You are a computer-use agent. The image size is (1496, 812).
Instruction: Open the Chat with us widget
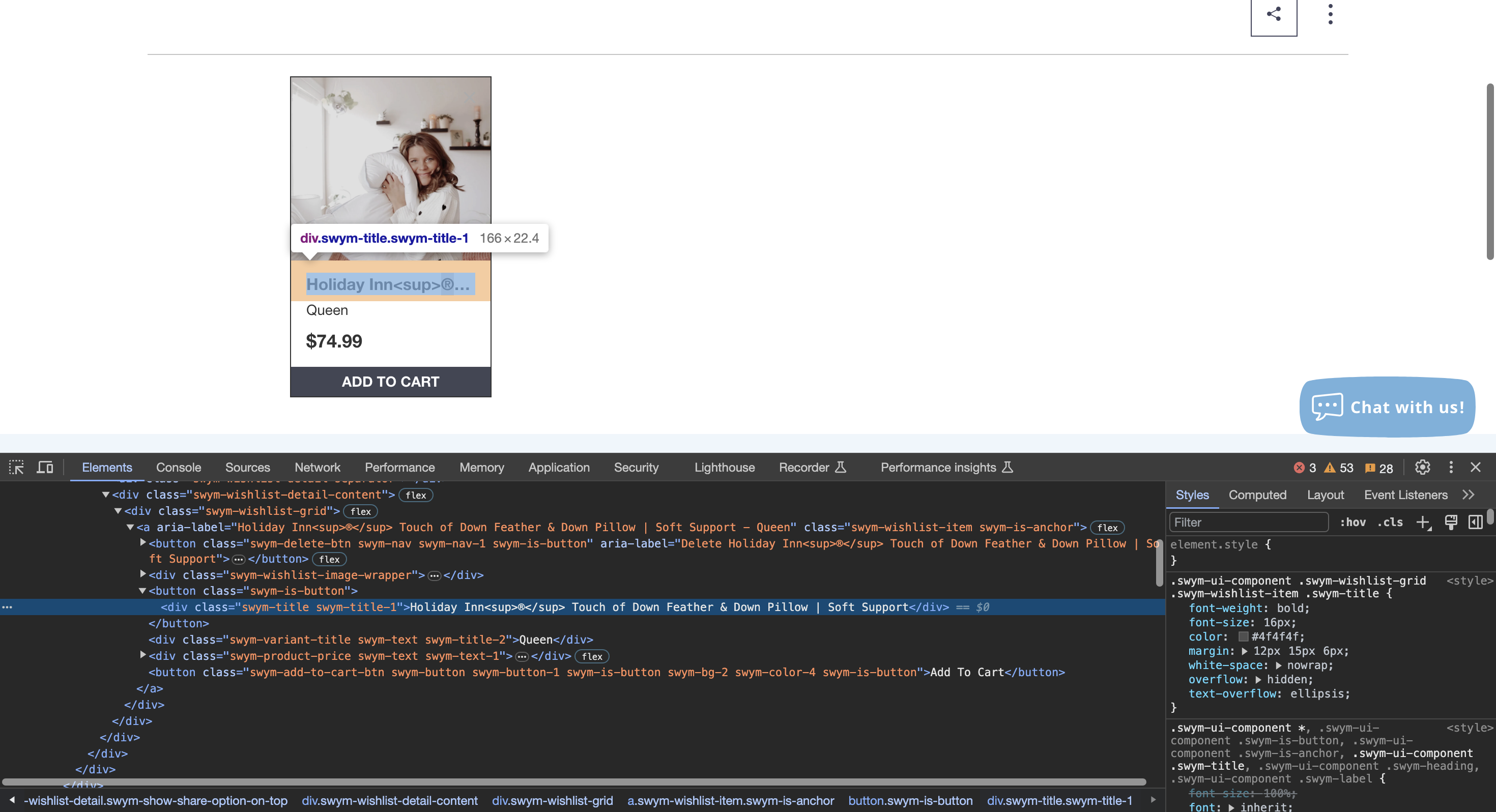(x=1387, y=407)
